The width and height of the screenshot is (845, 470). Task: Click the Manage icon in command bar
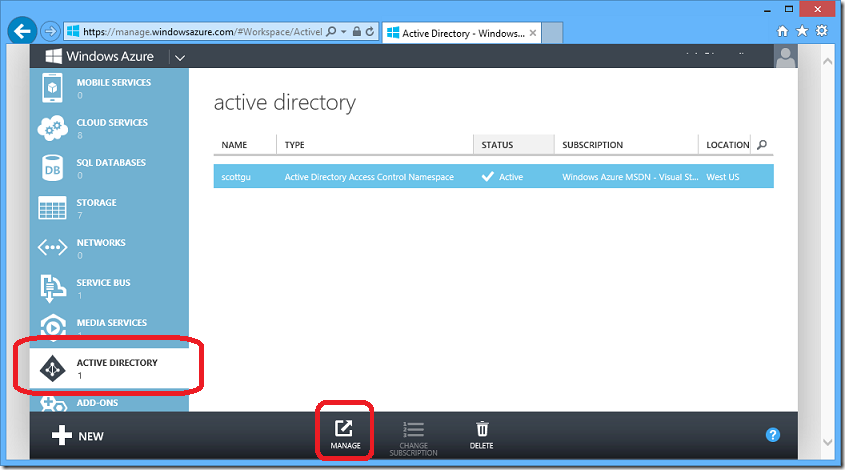(344, 428)
